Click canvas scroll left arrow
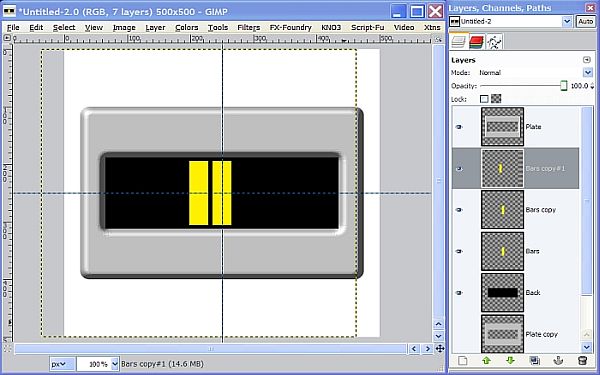Image resolution: width=600 pixels, height=375 pixels. pyautogui.click(x=414, y=349)
